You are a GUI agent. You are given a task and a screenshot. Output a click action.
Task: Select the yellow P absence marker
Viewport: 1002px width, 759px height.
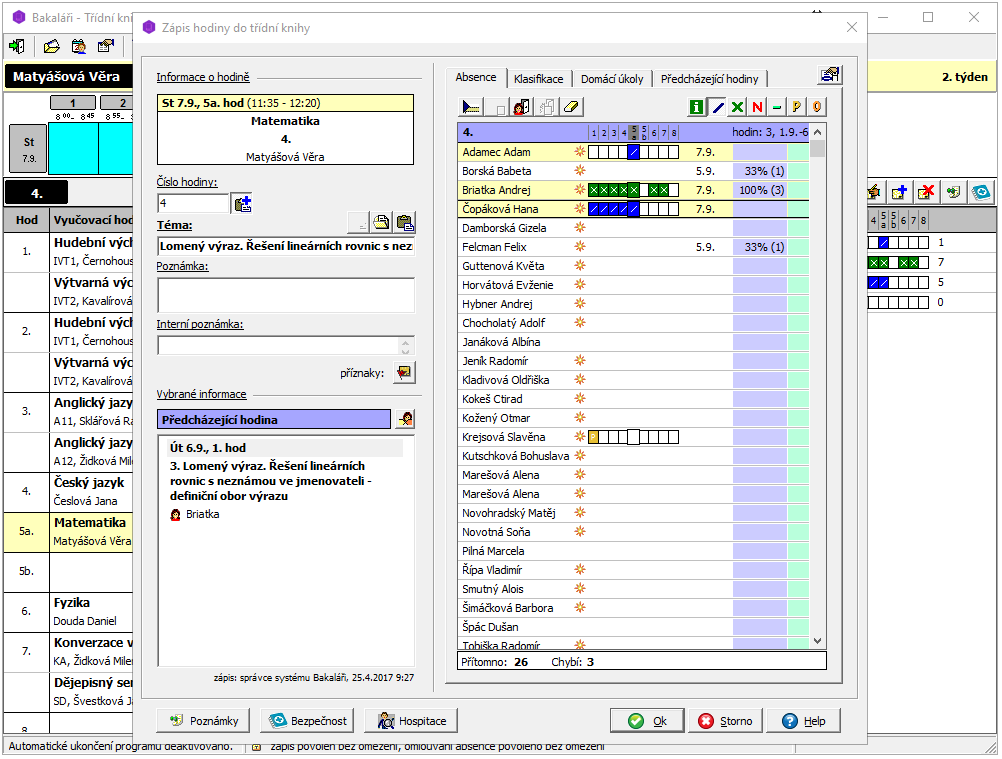click(797, 107)
